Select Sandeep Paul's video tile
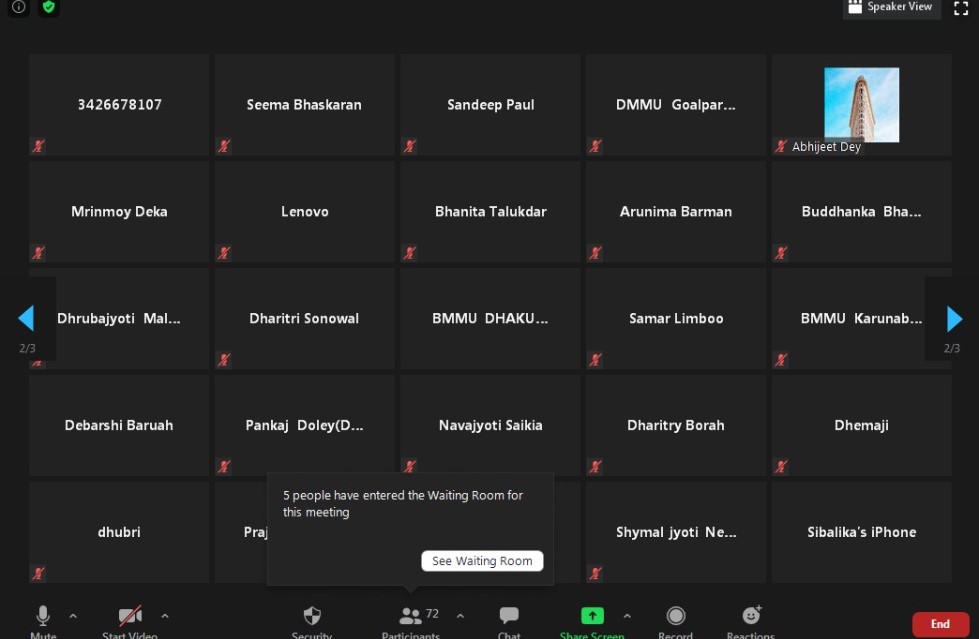The width and height of the screenshot is (979, 639). [x=490, y=104]
